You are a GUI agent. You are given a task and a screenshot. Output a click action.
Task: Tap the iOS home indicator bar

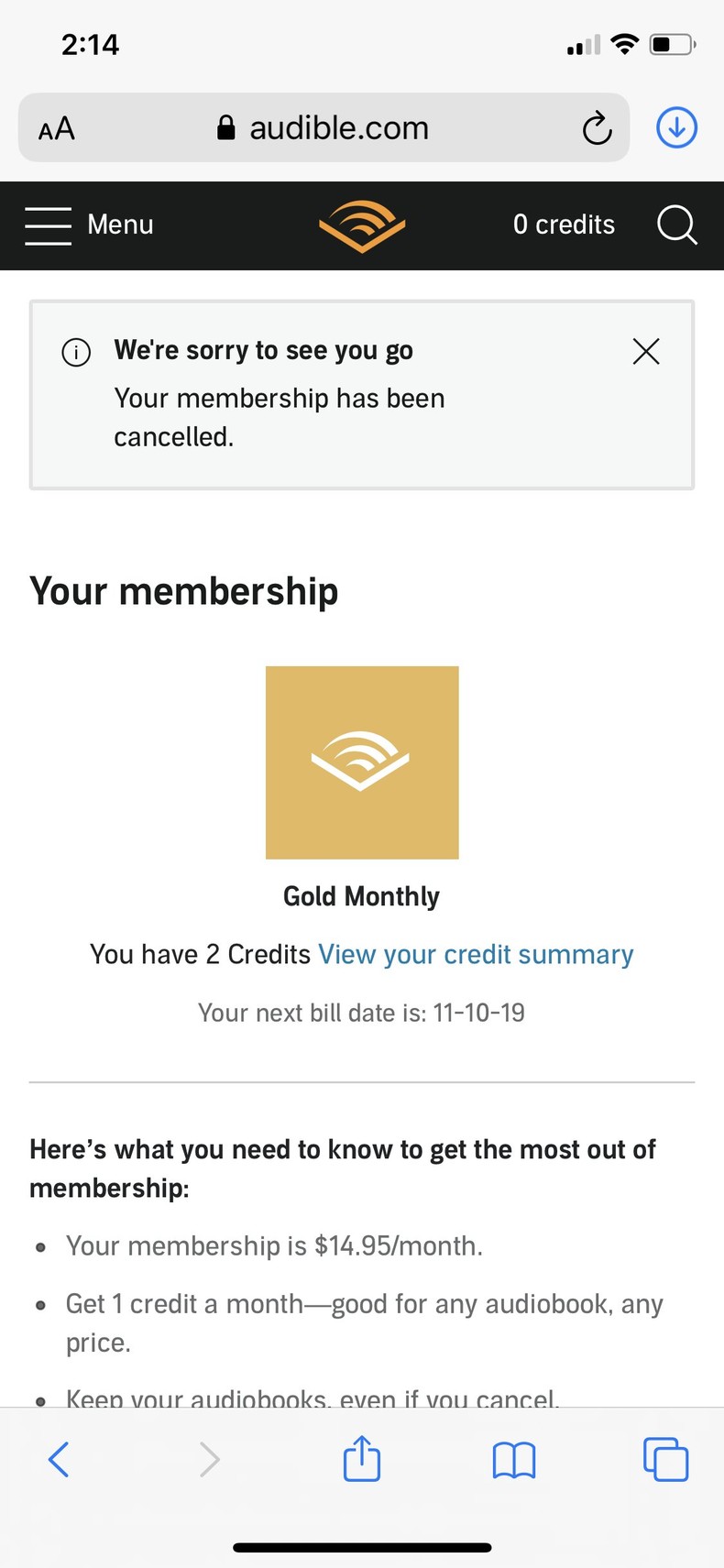(x=362, y=1548)
